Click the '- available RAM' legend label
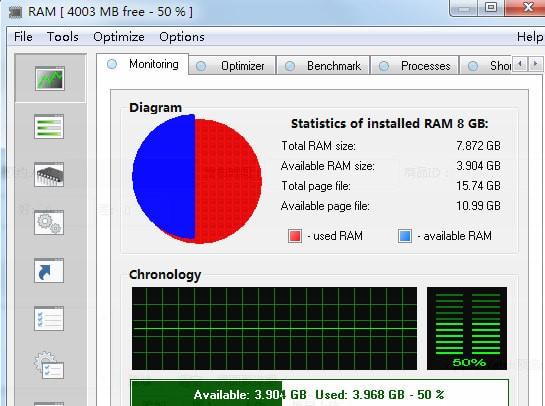Viewport: 545px width, 406px height. pyautogui.click(x=455, y=236)
